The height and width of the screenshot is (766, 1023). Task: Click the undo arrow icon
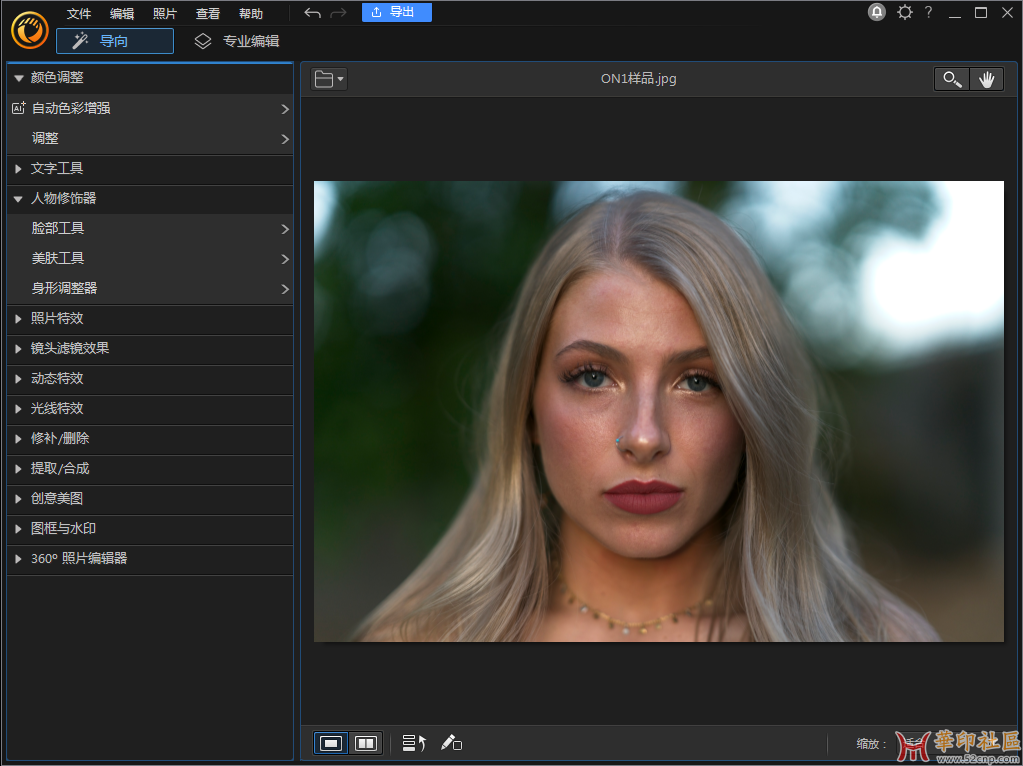tap(313, 13)
